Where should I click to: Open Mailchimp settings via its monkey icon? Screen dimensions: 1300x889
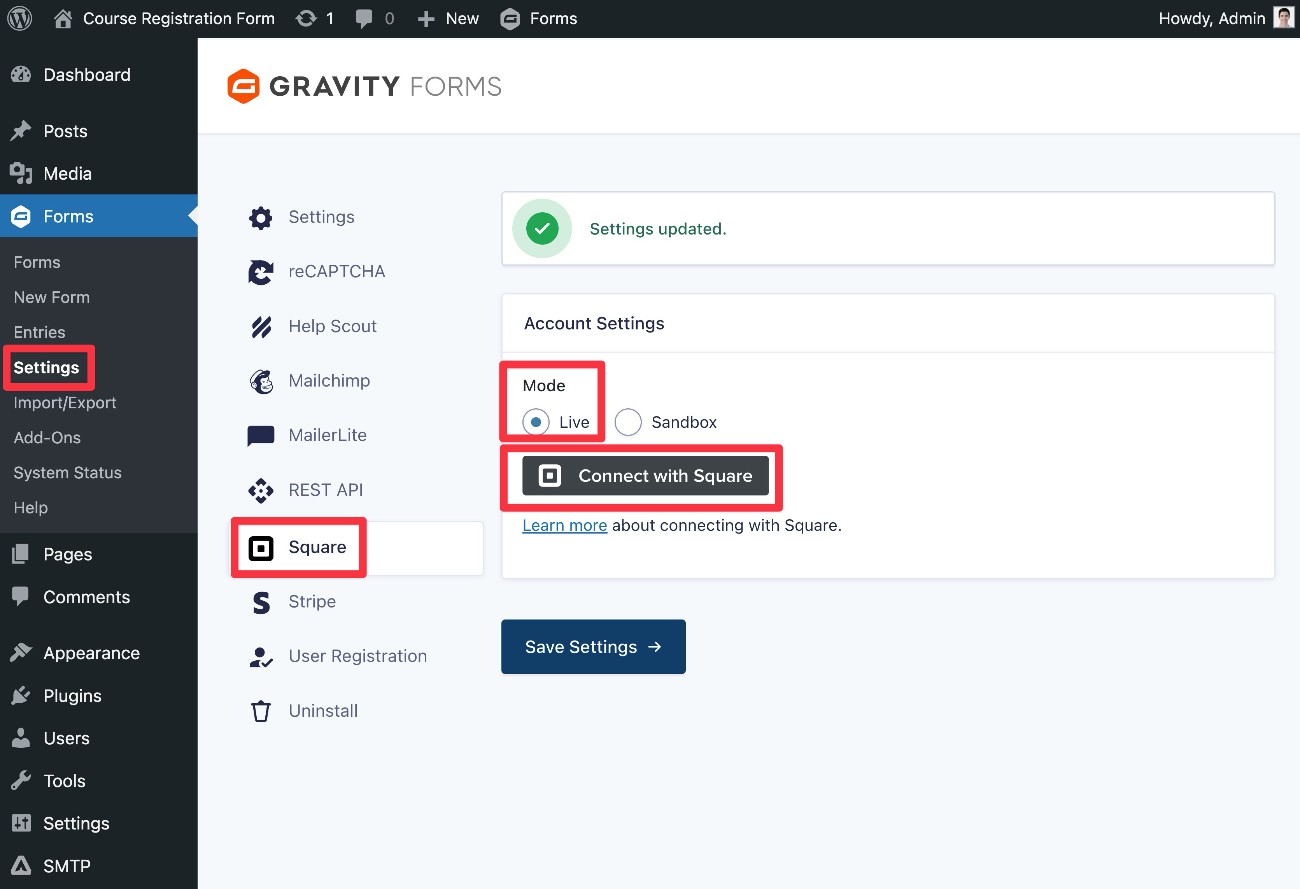click(x=260, y=381)
